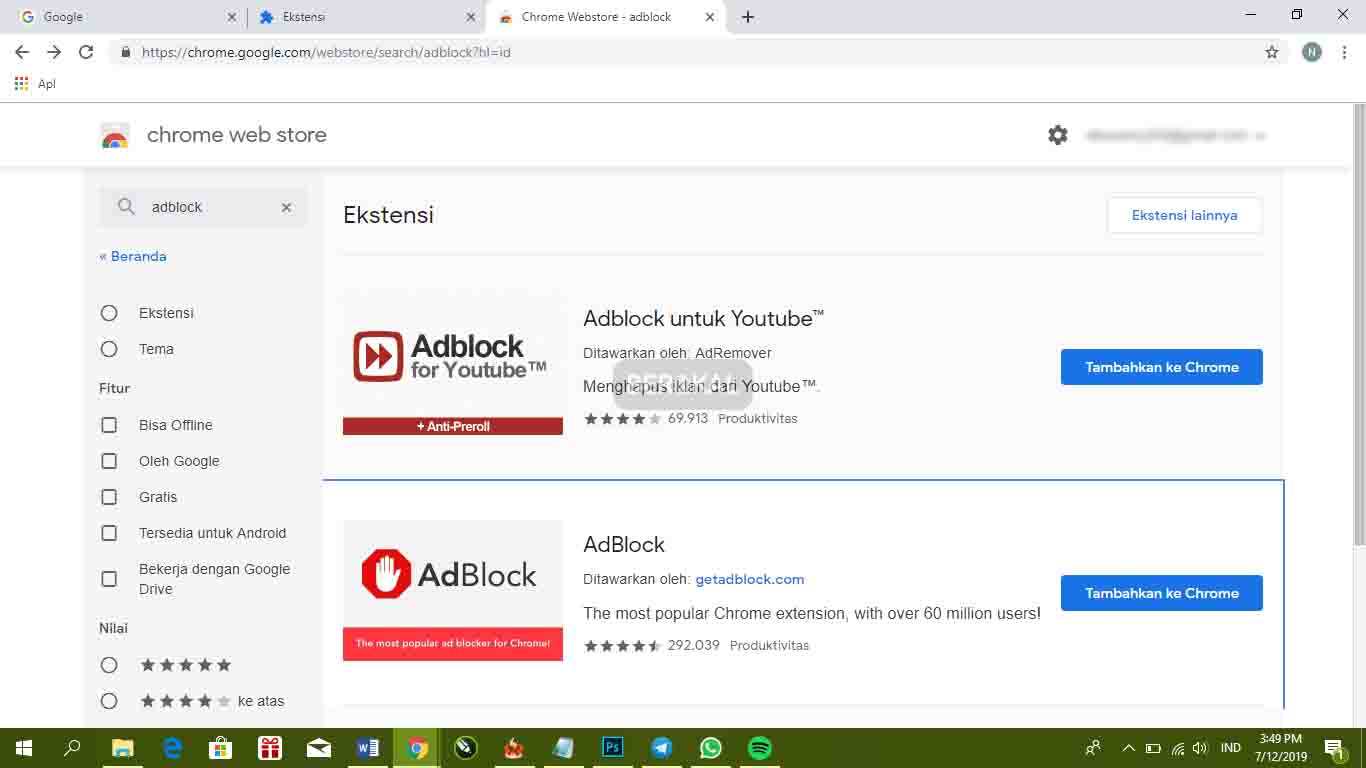Click the browser forward arrow
Viewport: 1366px width, 768px height.
pyautogui.click(x=54, y=52)
